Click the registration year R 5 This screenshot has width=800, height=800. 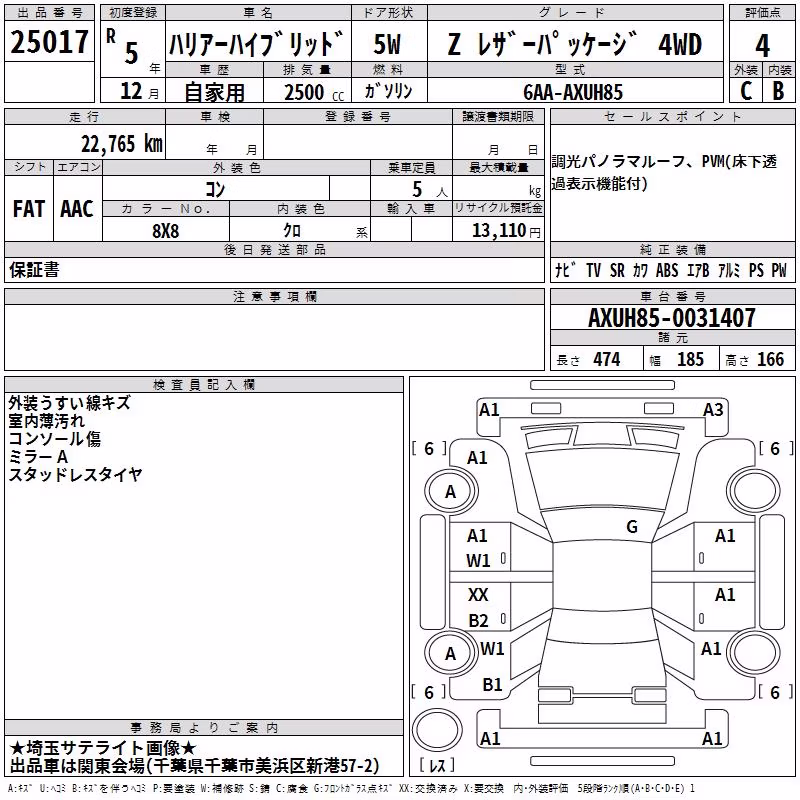(122, 47)
